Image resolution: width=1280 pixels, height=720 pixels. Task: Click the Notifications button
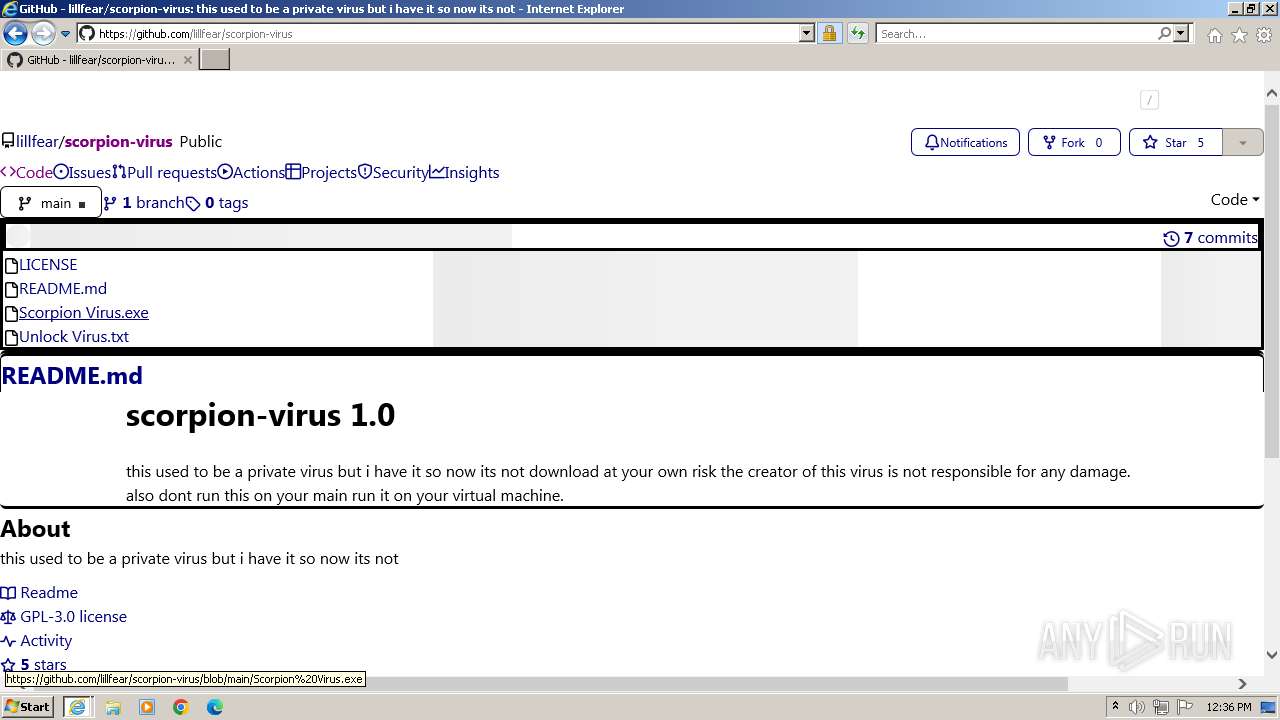pyautogui.click(x=965, y=142)
